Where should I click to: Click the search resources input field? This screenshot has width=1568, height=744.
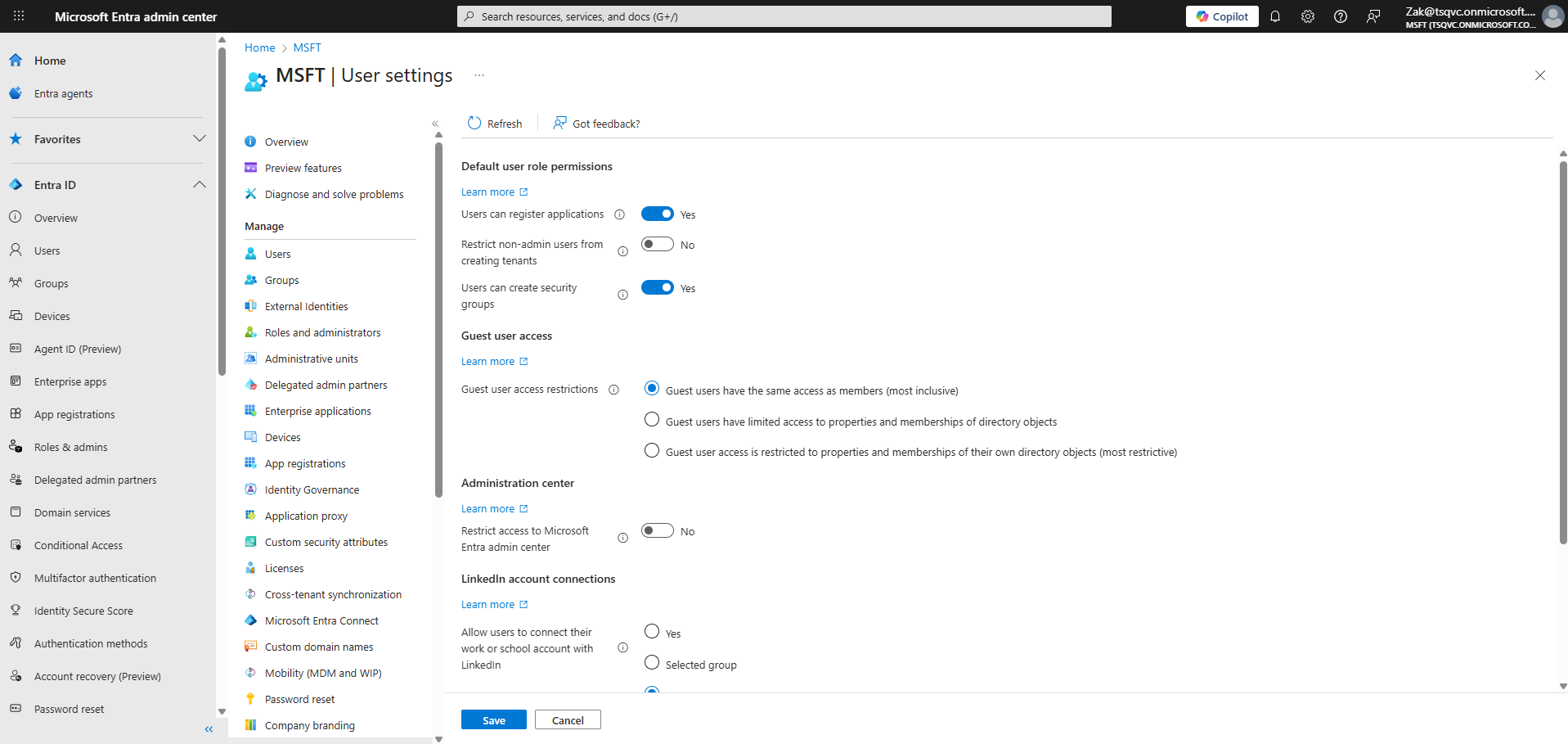[x=784, y=16]
